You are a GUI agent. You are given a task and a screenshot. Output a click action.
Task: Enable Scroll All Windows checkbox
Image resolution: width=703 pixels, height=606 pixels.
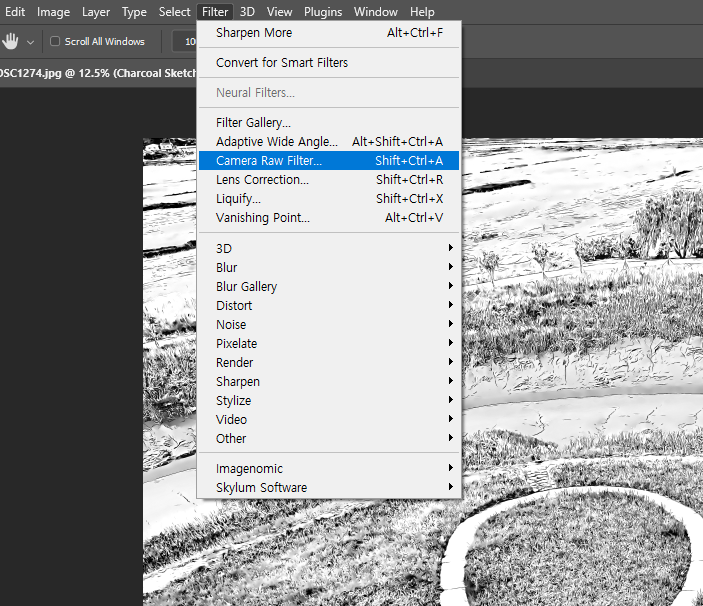[55, 41]
